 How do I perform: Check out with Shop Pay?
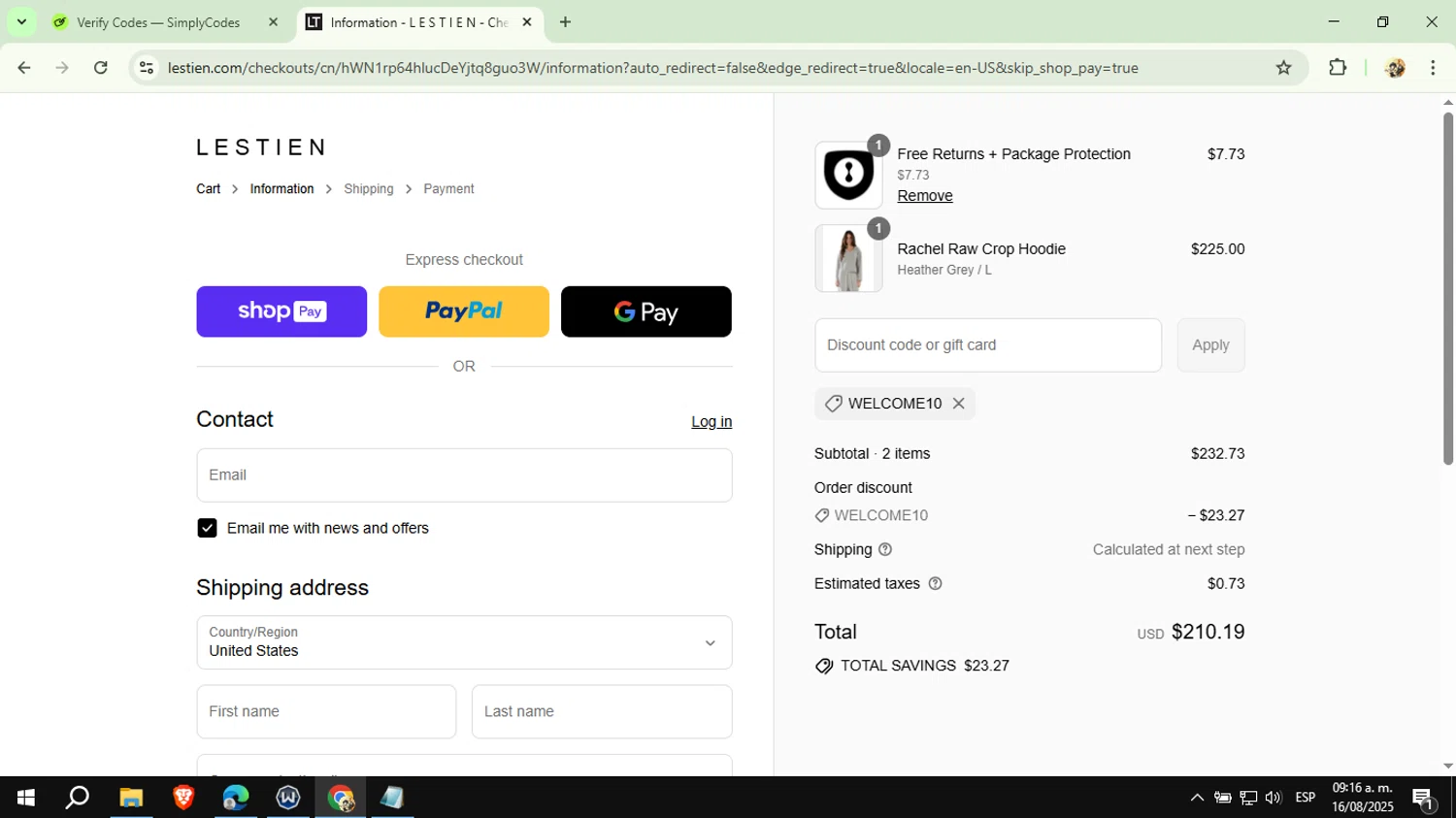click(x=281, y=311)
